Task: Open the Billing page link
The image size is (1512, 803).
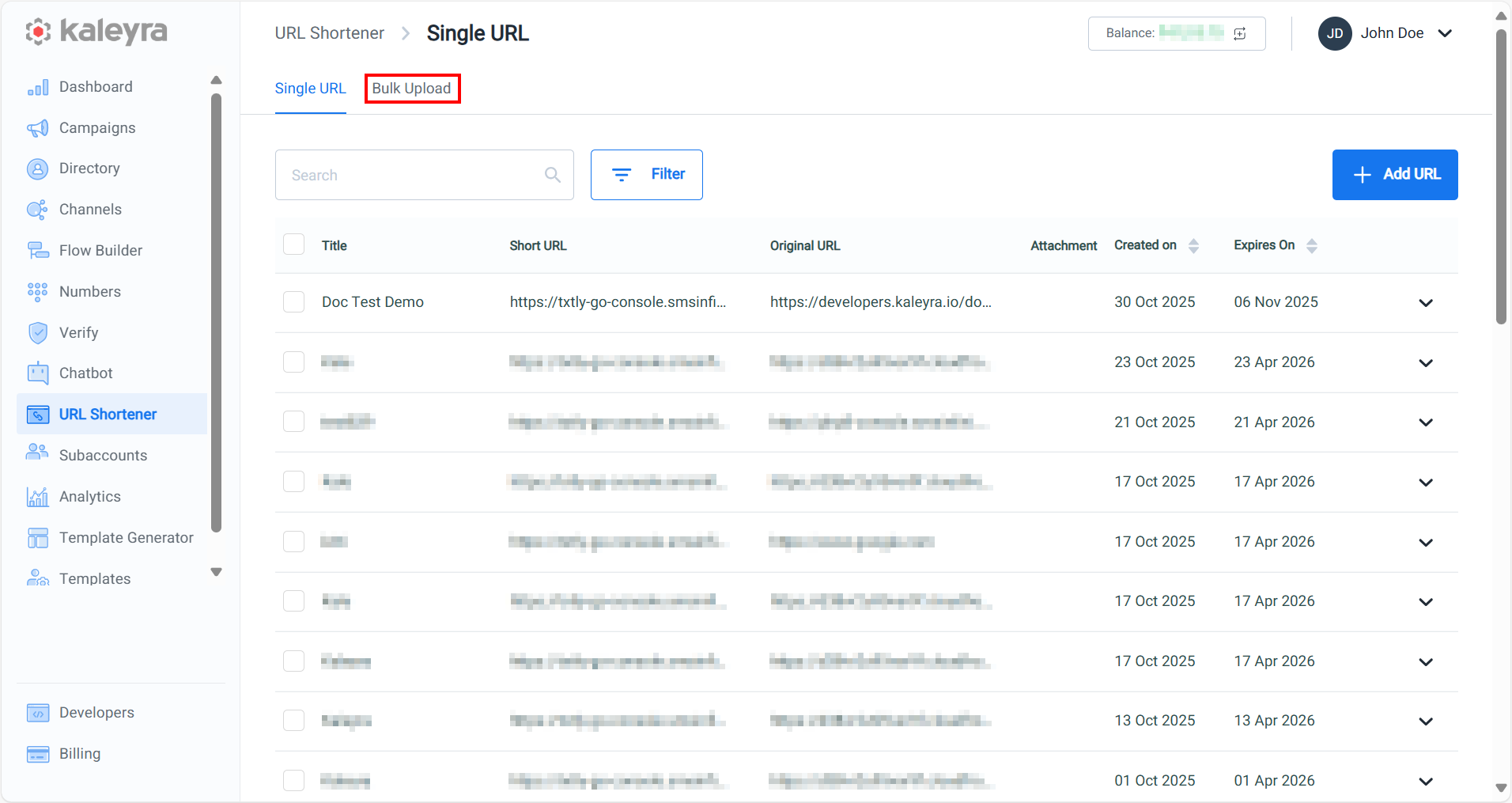Action: pyautogui.click(x=80, y=754)
